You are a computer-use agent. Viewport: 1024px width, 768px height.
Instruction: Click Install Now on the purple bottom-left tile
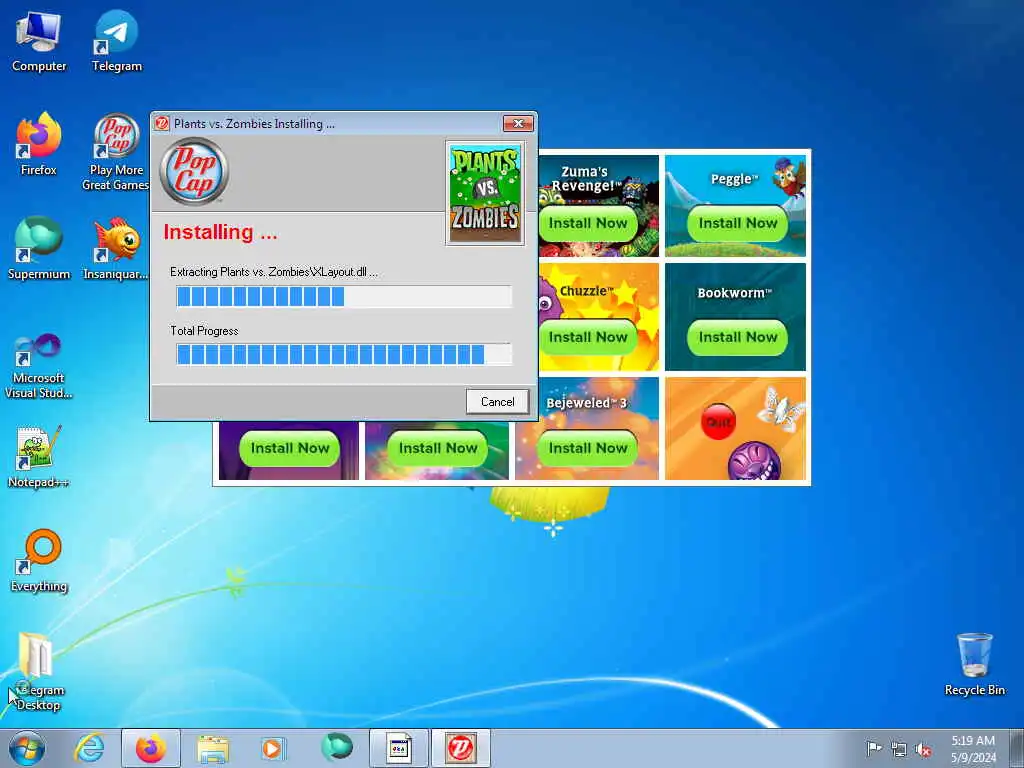(x=289, y=448)
